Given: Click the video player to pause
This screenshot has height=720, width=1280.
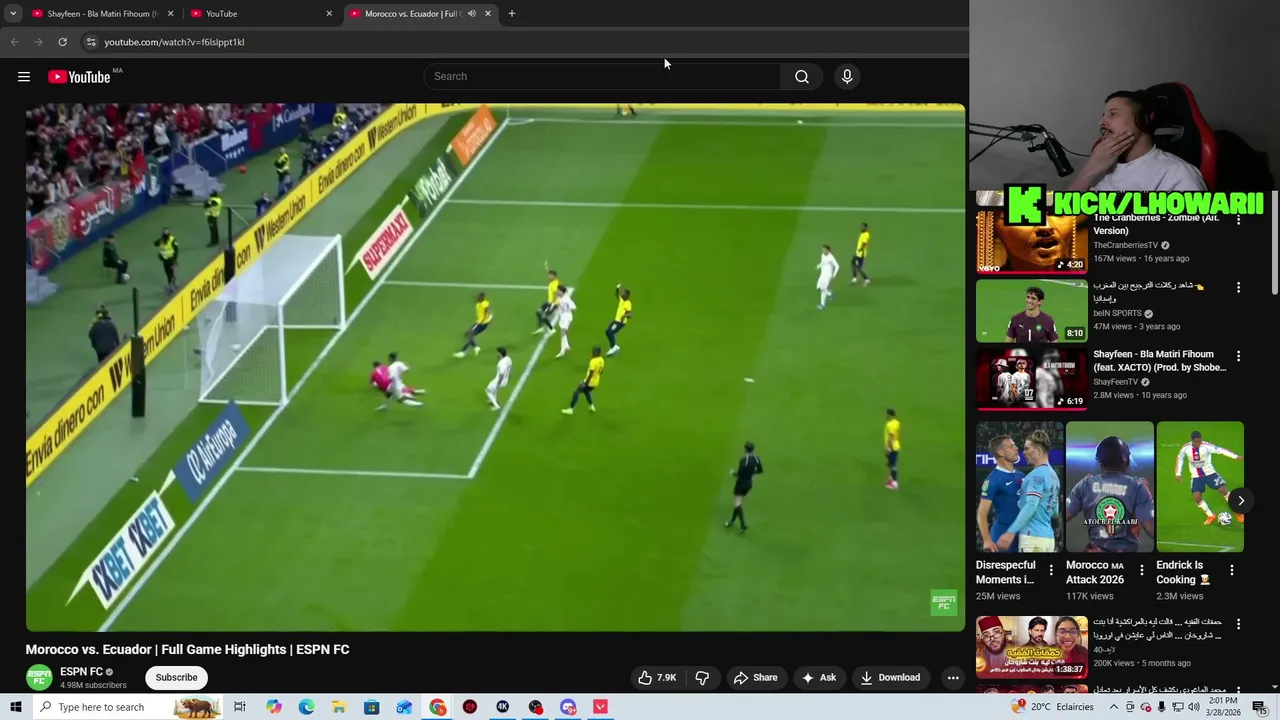Looking at the screenshot, I should tap(495, 367).
